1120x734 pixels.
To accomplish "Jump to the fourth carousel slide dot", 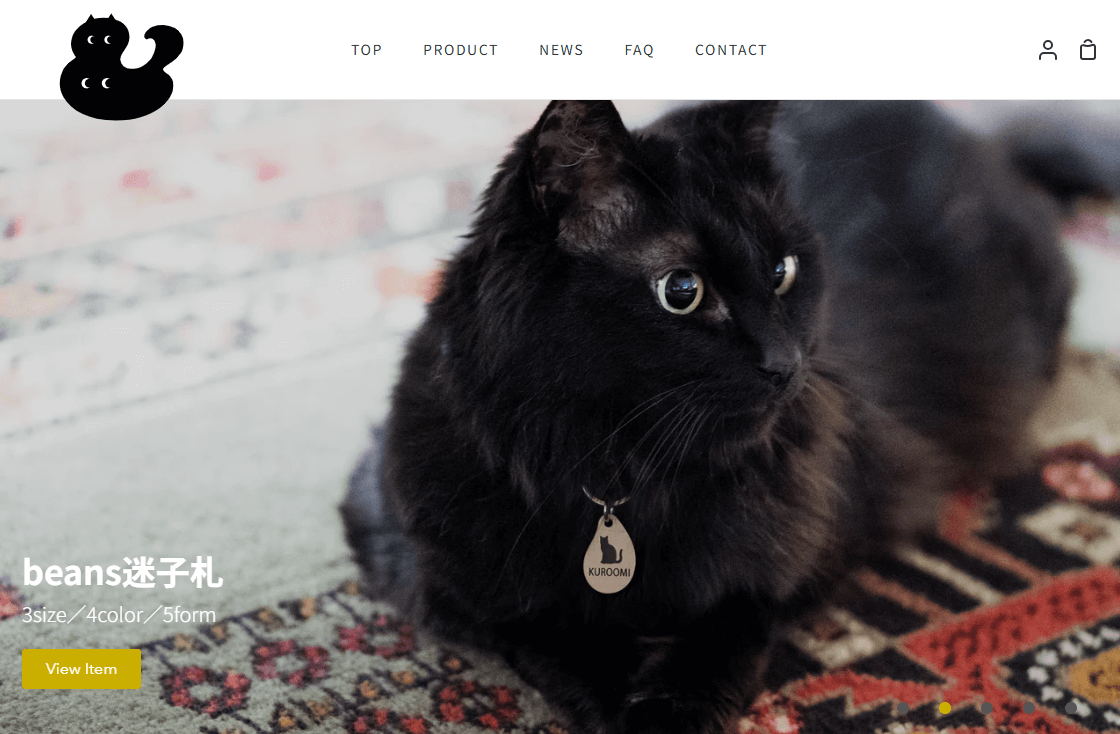I will 1029,708.
